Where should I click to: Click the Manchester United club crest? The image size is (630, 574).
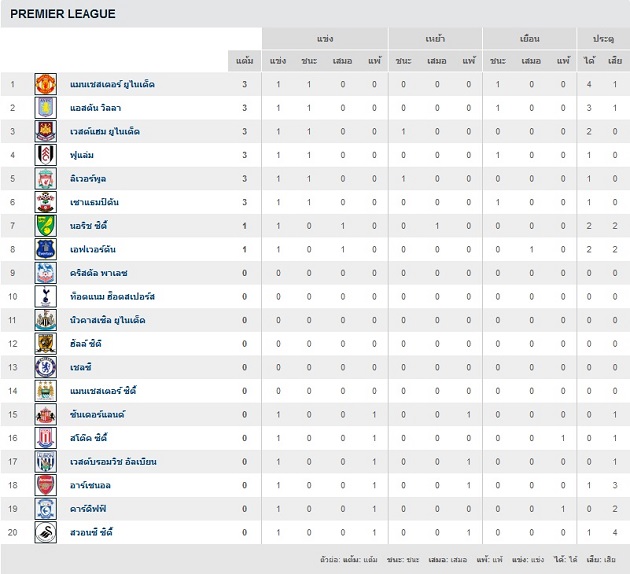click(46, 84)
